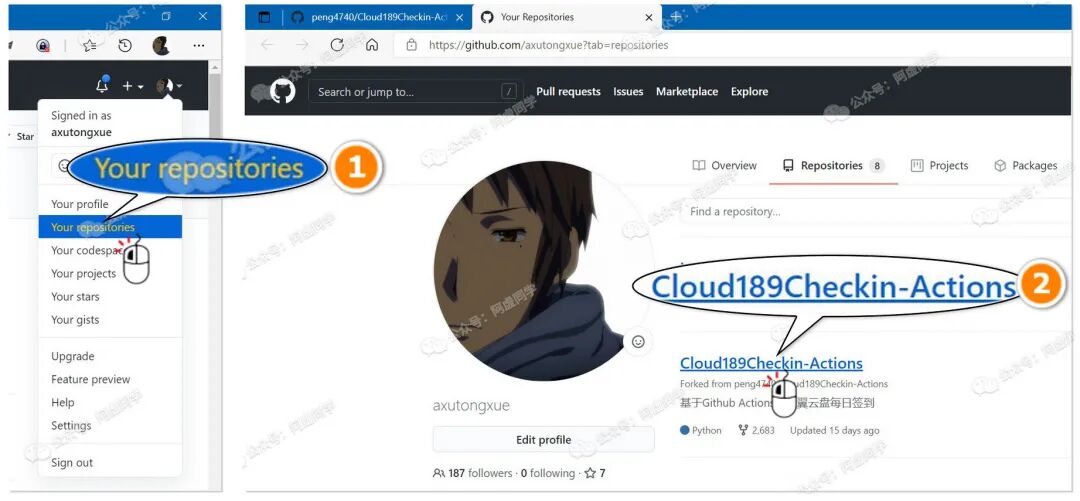Viewport: 1080px width, 501px height.
Task: Go to browser home page icon
Action: [x=372, y=45]
